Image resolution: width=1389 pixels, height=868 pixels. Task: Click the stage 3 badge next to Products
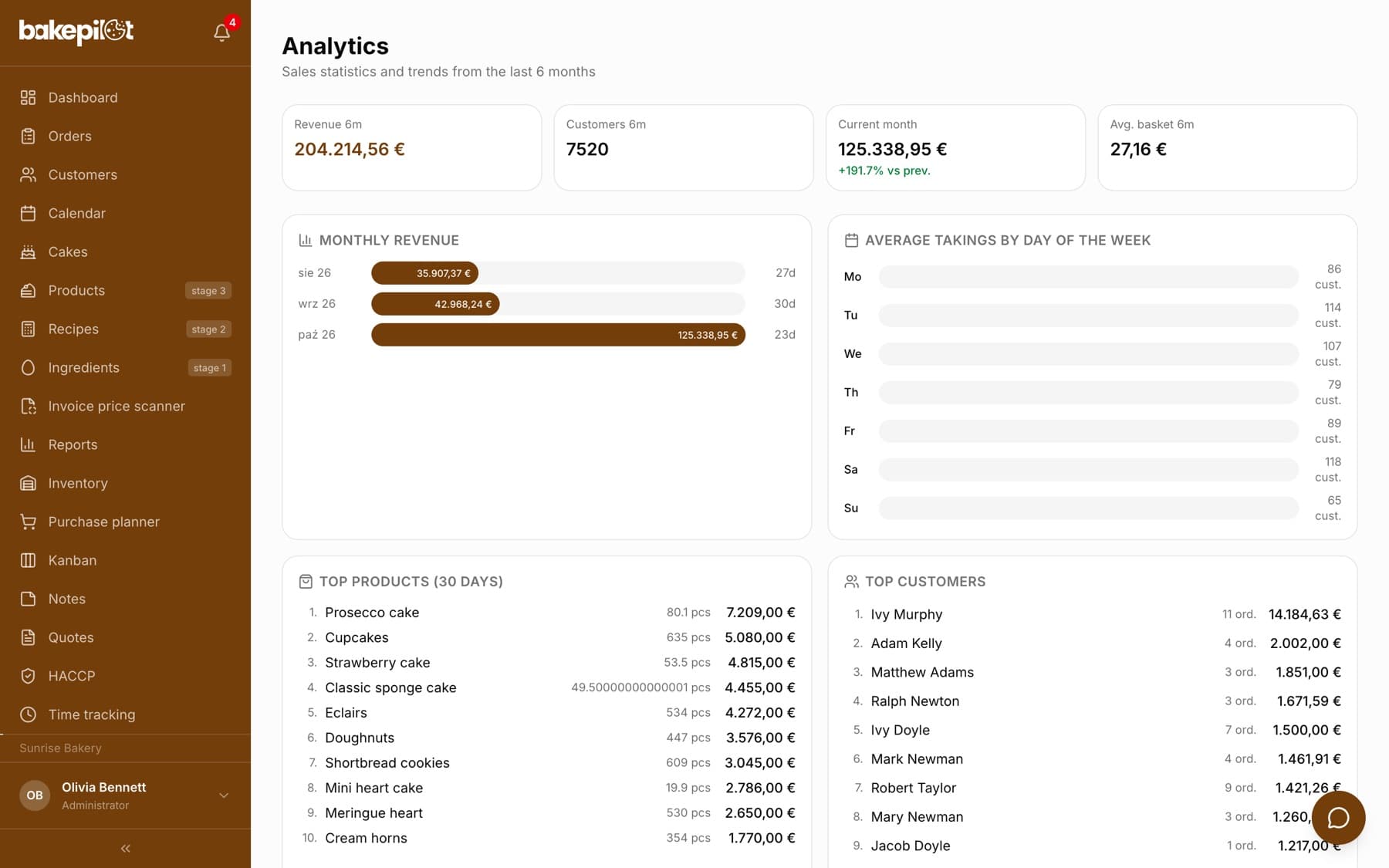tap(208, 291)
